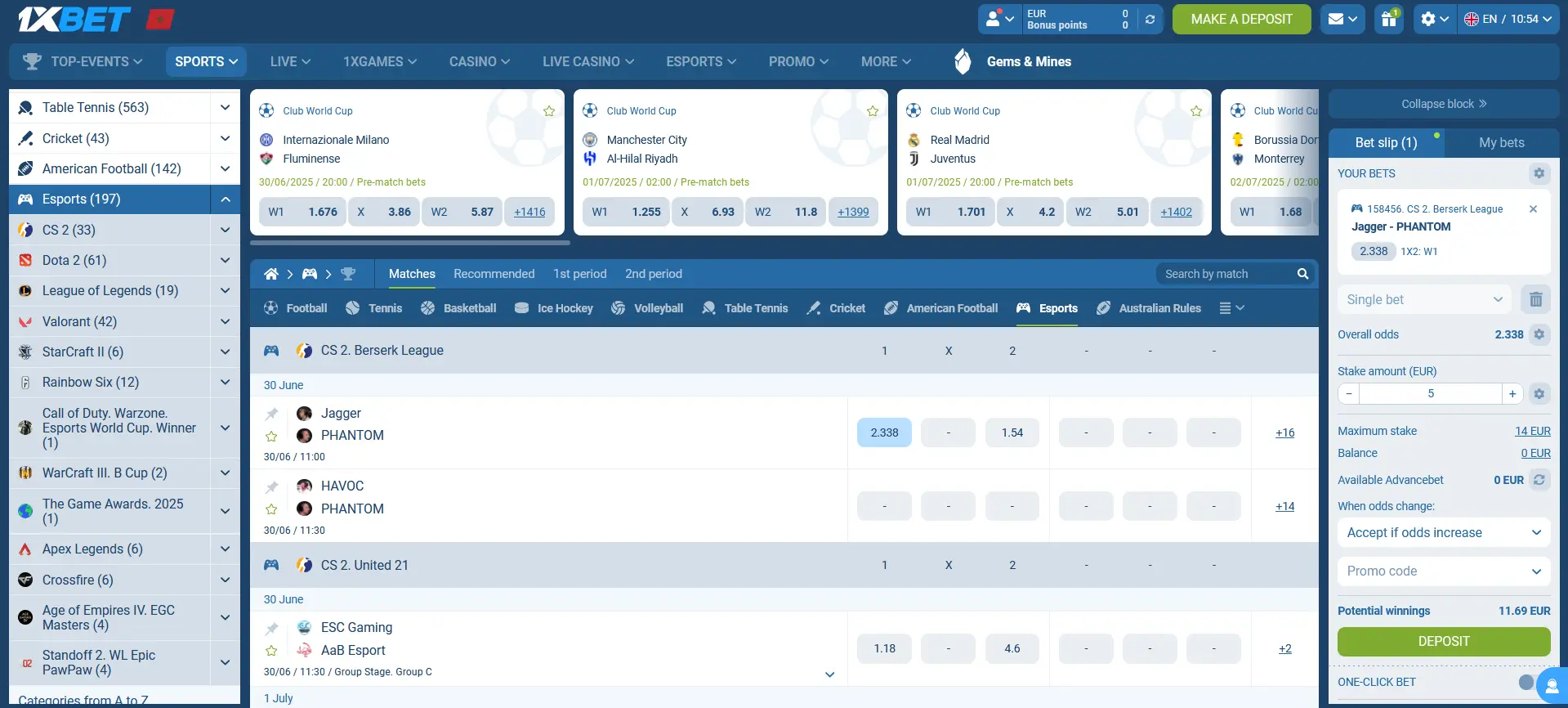Refresh the account balance in header
Screen dimensions: 1568x708
pos(1150,20)
